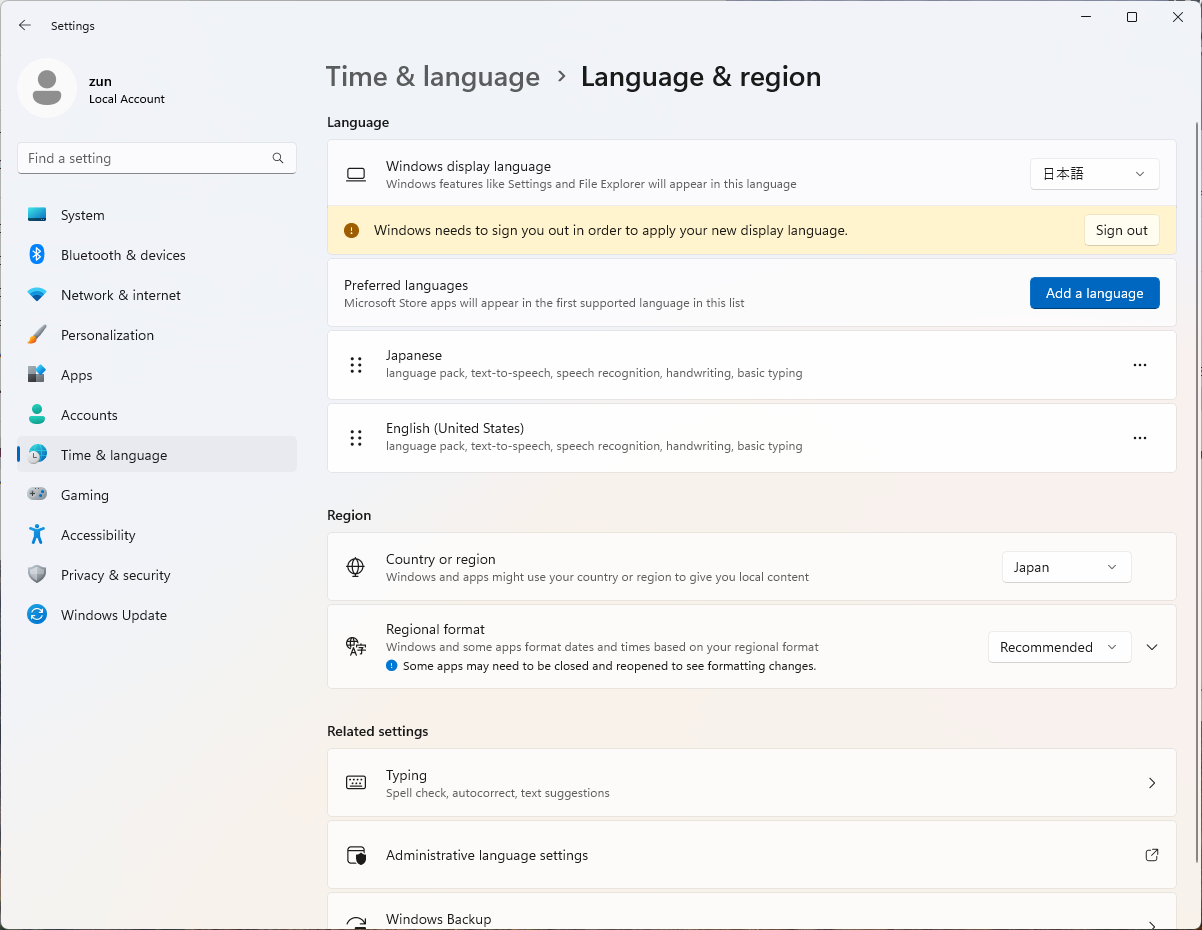This screenshot has width=1202, height=930.
Task: Select Personalization in the sidebar
Action: point(157,335)
